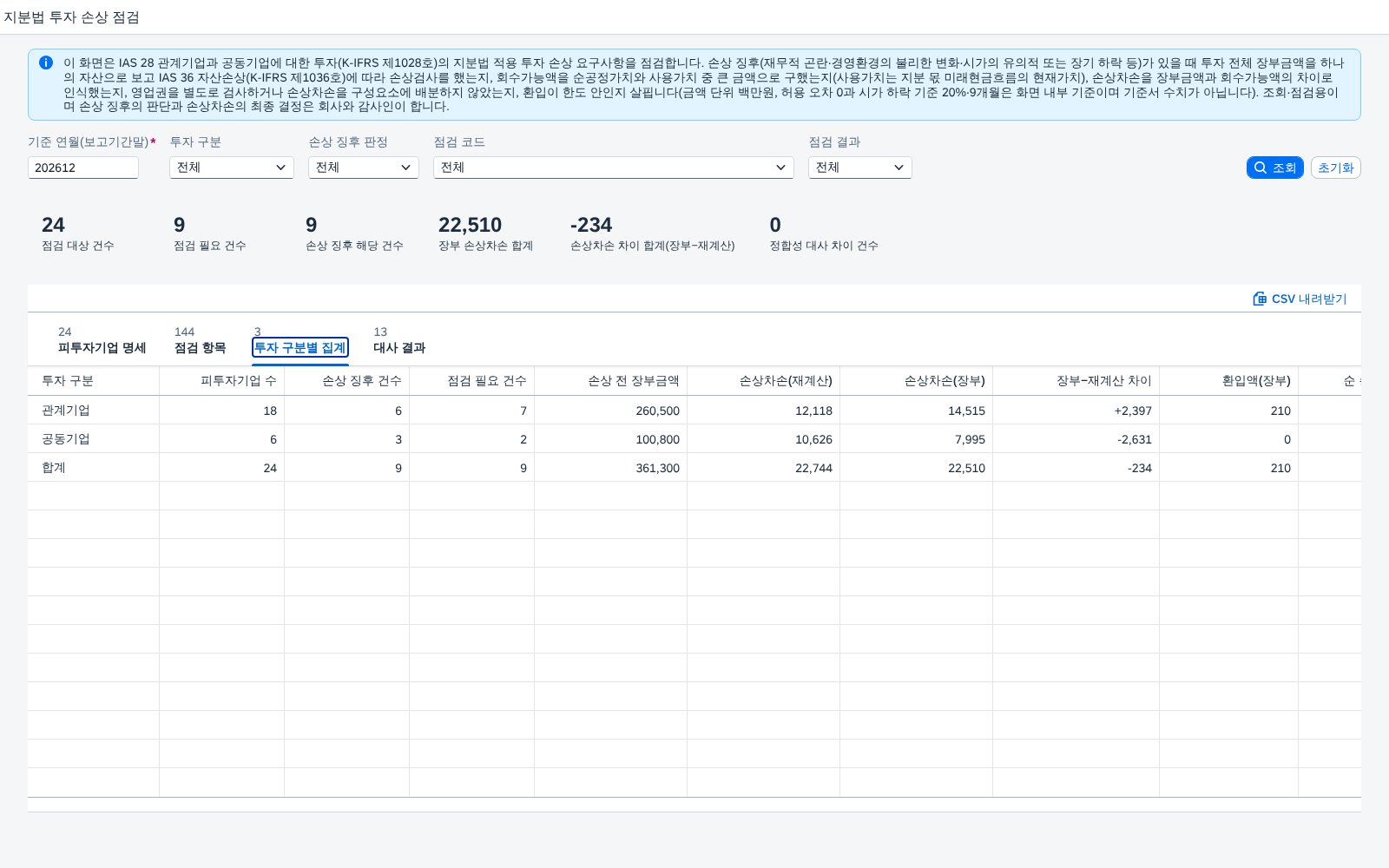Open the 점검 결과 dropdown
The height and width of the screenshot is (868, 1389).
tap(860, 168)
